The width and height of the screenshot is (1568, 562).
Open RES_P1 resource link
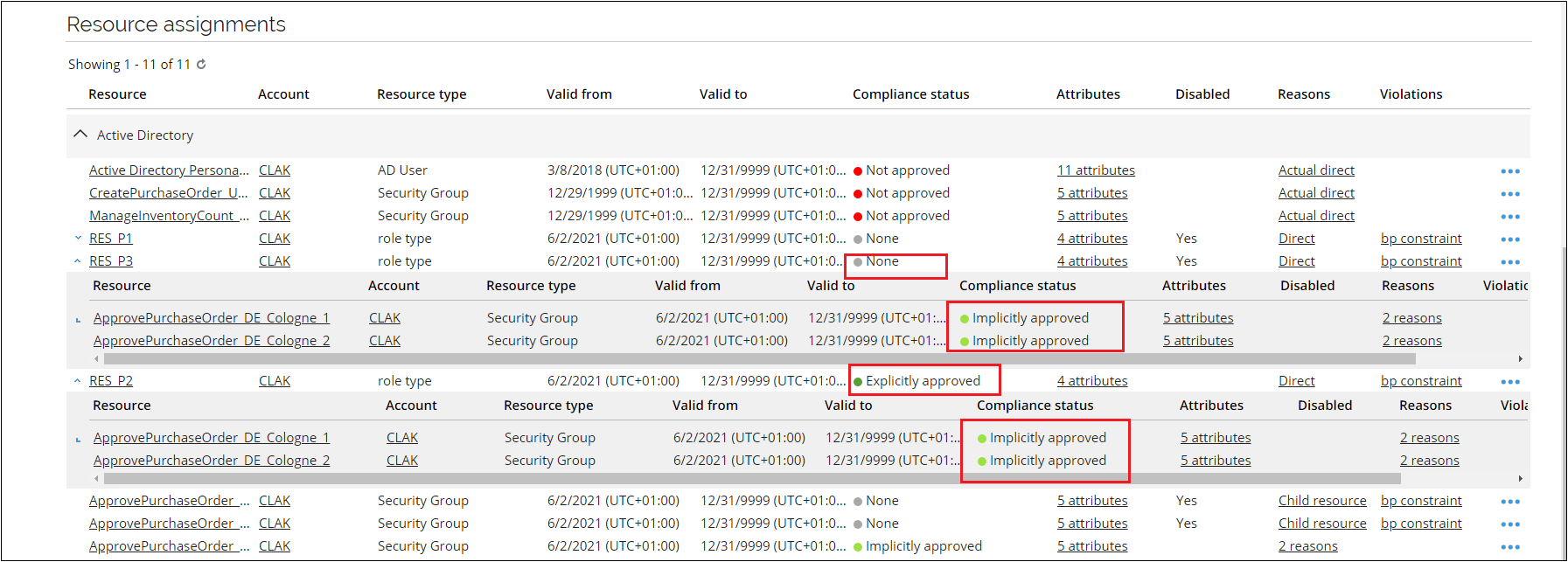click(x=111, y=239)
